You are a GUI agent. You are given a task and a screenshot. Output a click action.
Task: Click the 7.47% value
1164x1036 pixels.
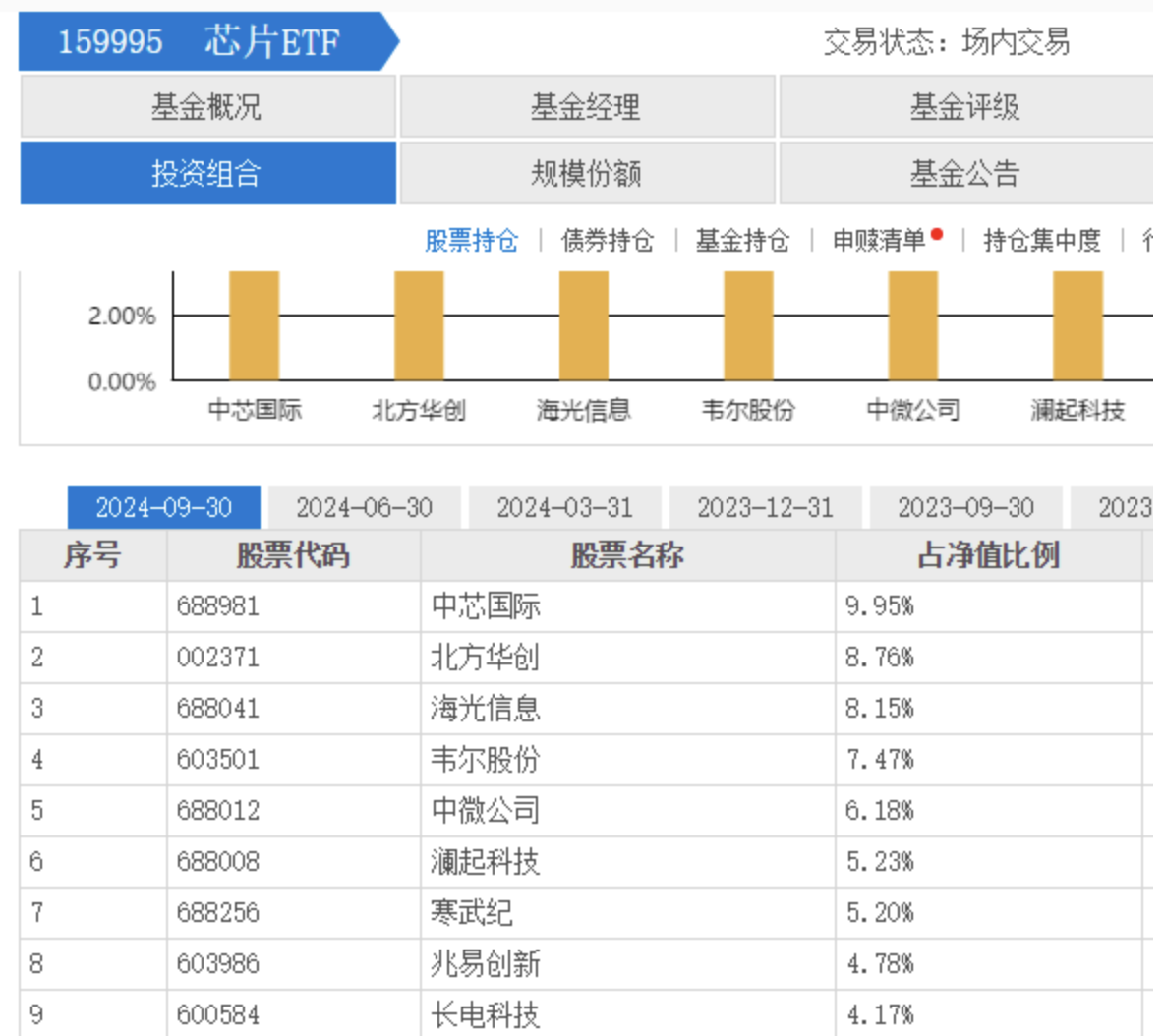click(880, 760)
